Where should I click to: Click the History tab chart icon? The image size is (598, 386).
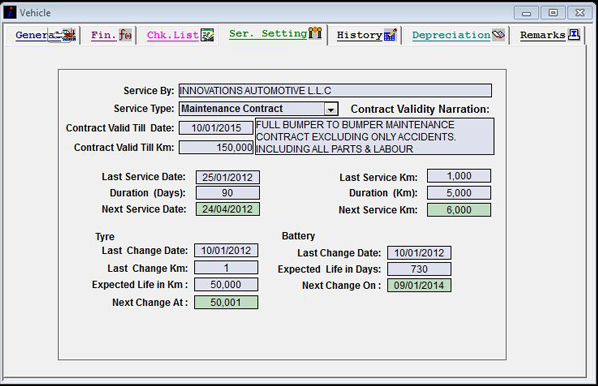pos(390,35)
